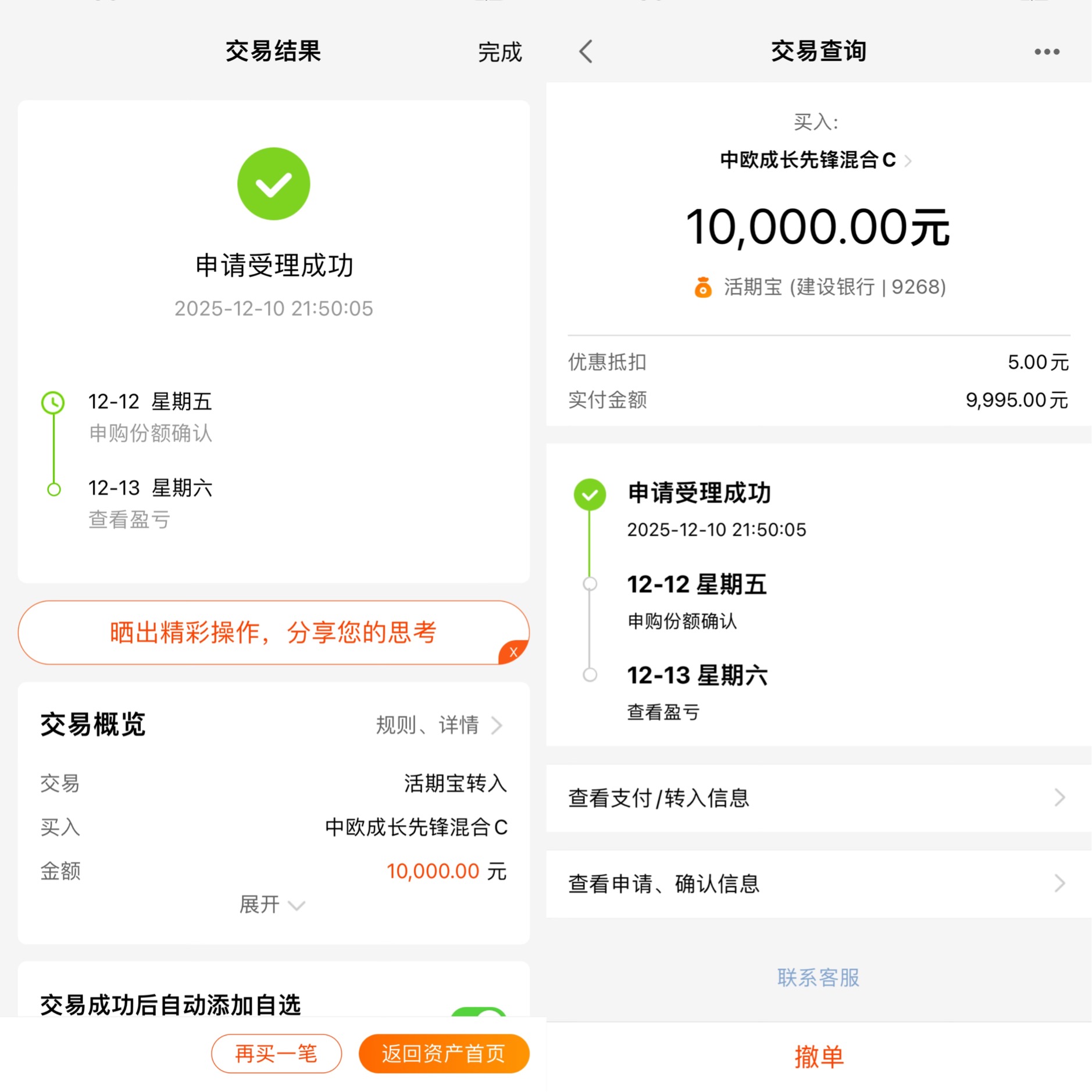Click 实付金额 9,995.00元 value

[x=1016, y=400]
